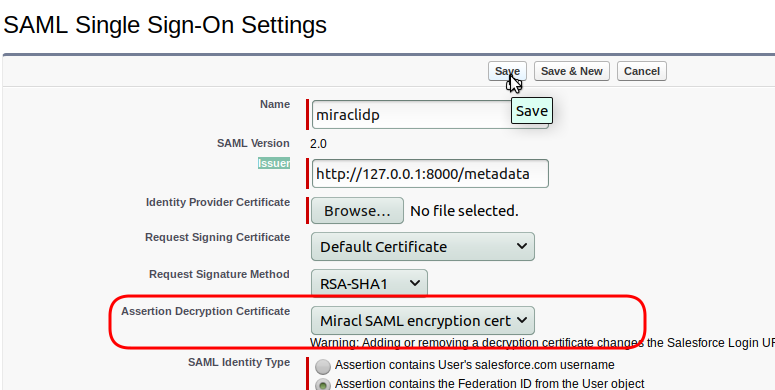The image size is (775, 390).
Task: Click the 'Request Signature Method' label
Action: (219, 274)
